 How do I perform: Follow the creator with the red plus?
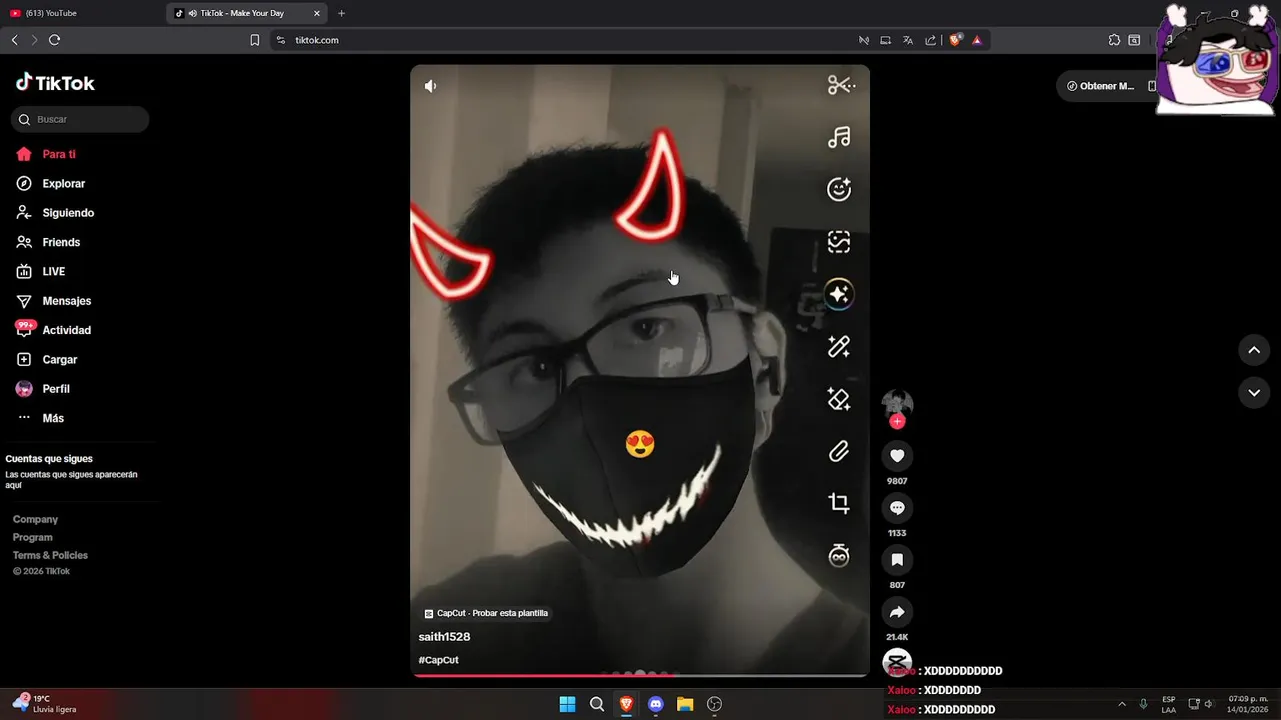pyautogui.click(x=897, y=421)
